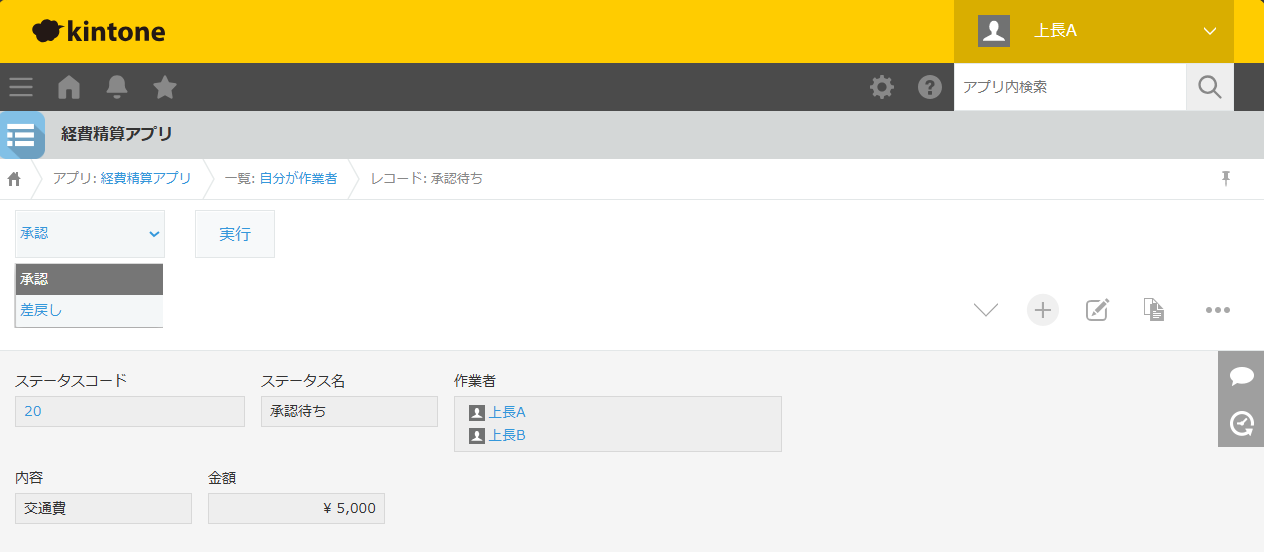Open the settings gear menu
This screenshot has height=552, width=1264.
[x=881, y=87]
